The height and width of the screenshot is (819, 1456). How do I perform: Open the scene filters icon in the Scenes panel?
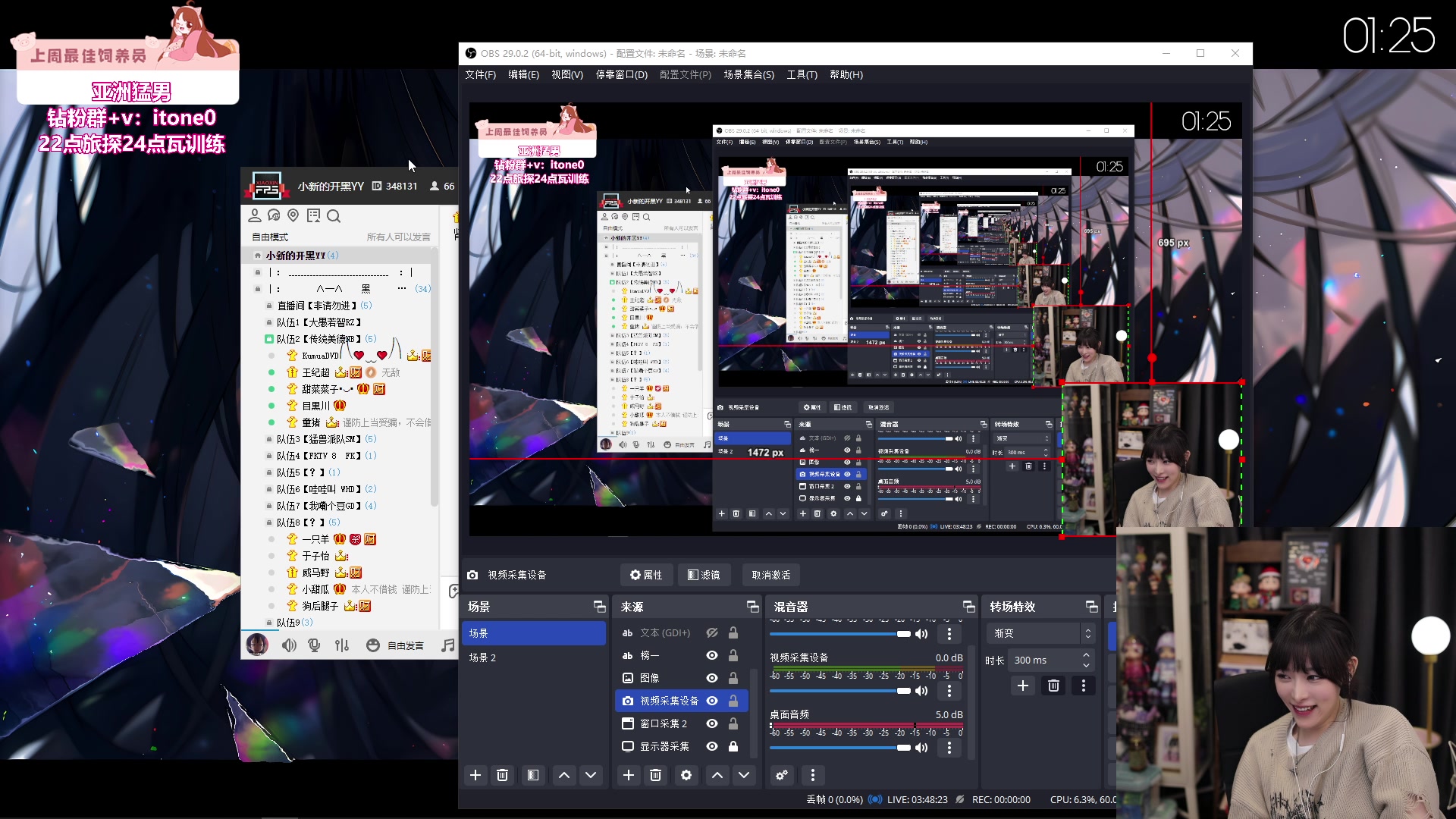[x=533, y=775]
